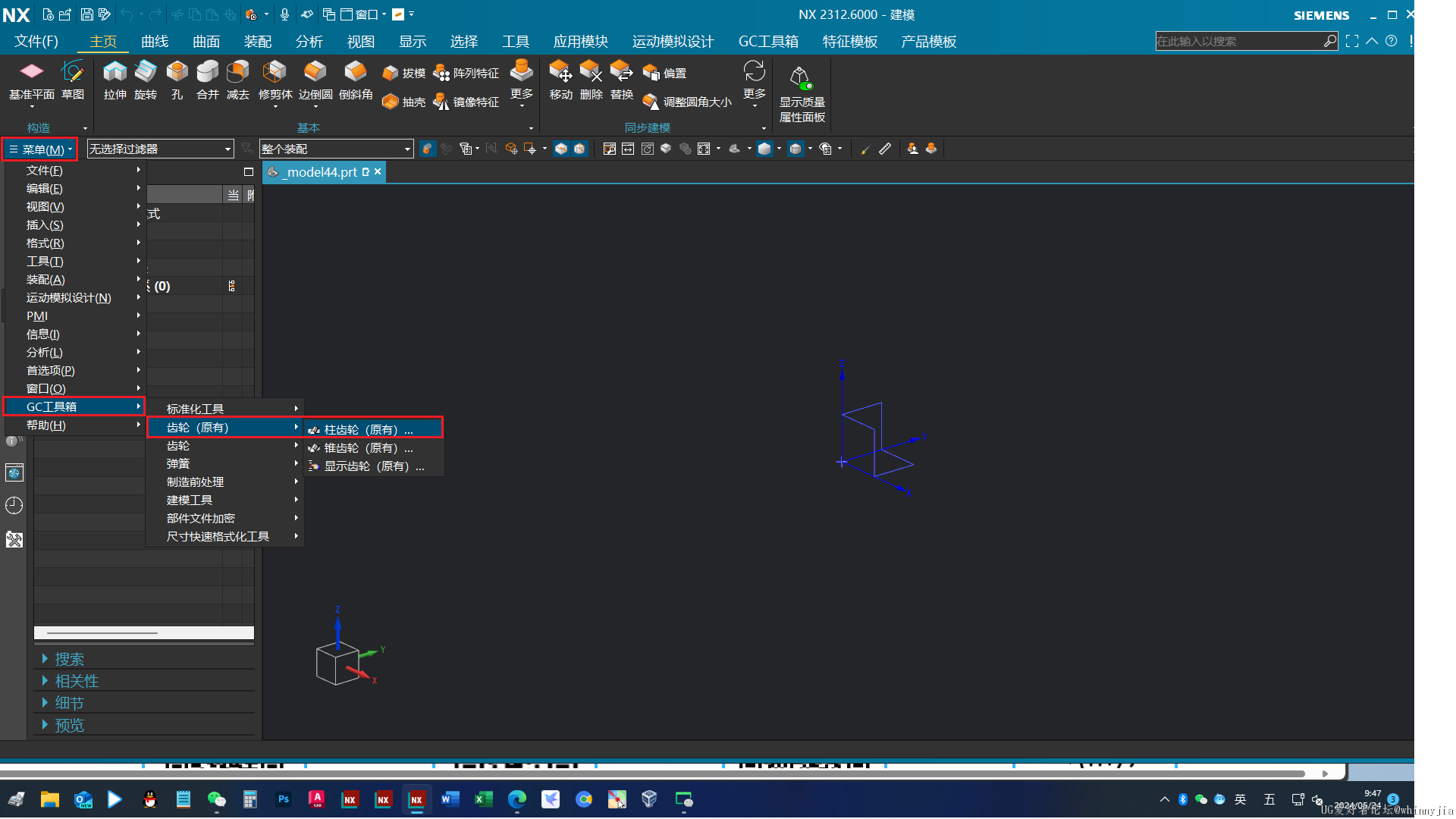The image size is (1456, 819).
Task: Open the Help question mark icon
Action: click(1391, 41)
